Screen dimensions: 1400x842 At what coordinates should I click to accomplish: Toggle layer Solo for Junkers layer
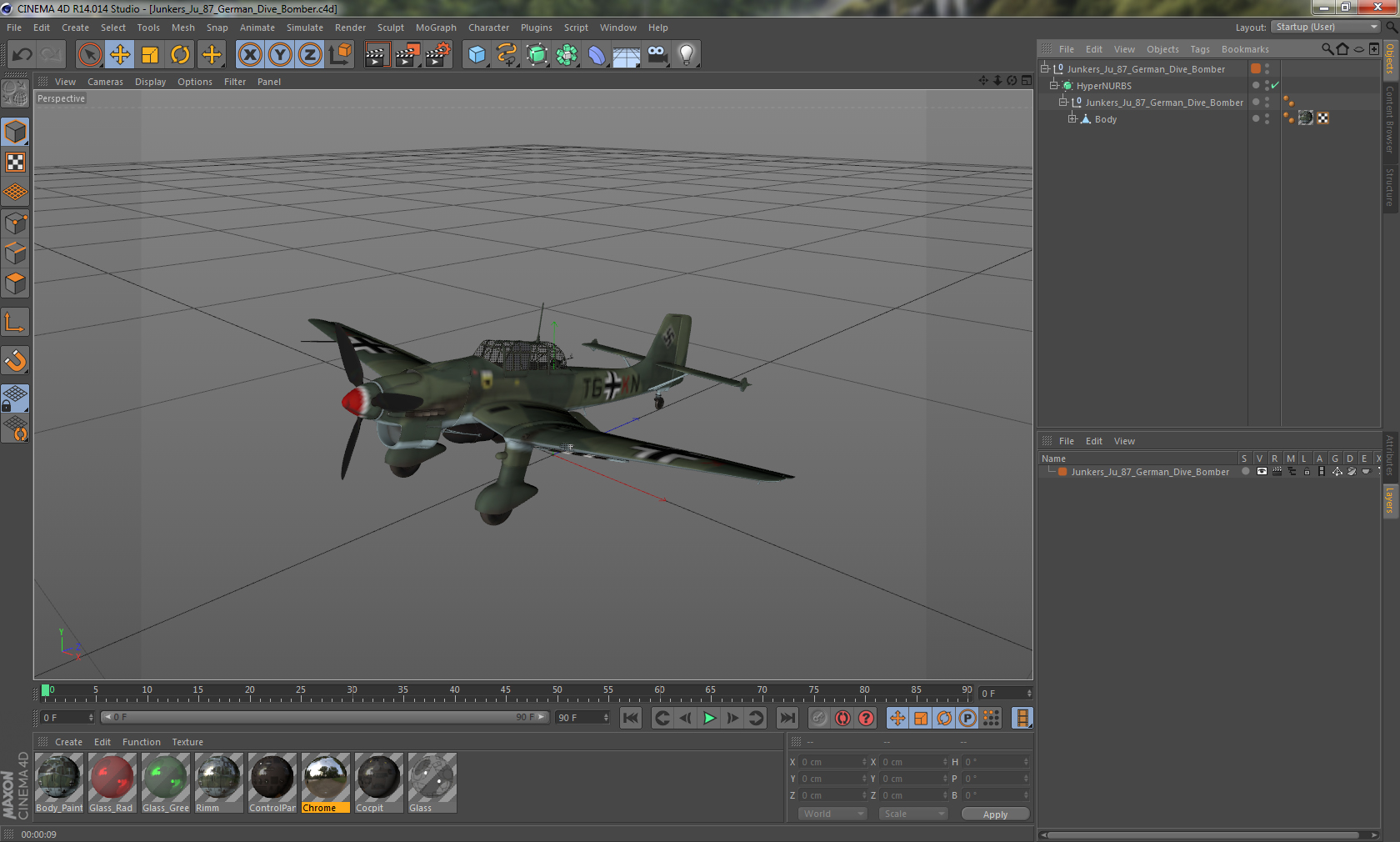[x=1246, y=472]
